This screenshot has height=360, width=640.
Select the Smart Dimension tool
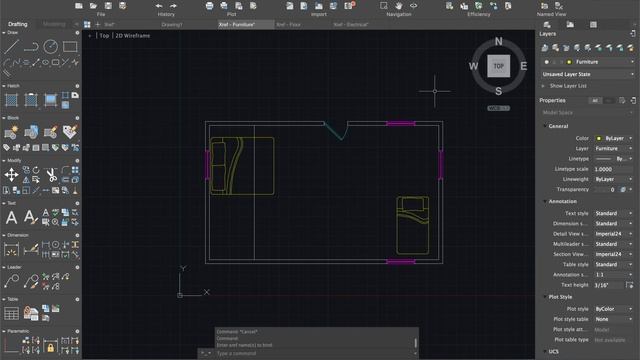tap(11, 249)
